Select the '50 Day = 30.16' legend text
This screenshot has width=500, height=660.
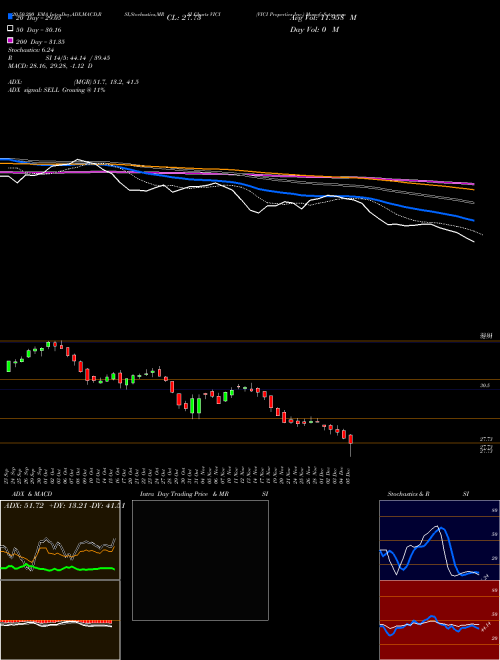point(38,30)
